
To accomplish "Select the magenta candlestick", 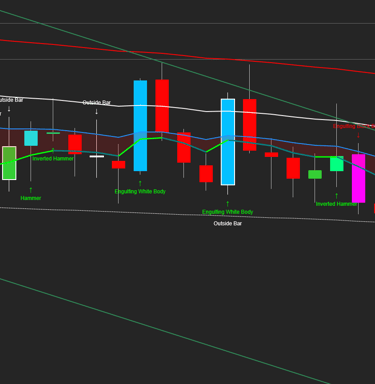I will coord(358,178).
